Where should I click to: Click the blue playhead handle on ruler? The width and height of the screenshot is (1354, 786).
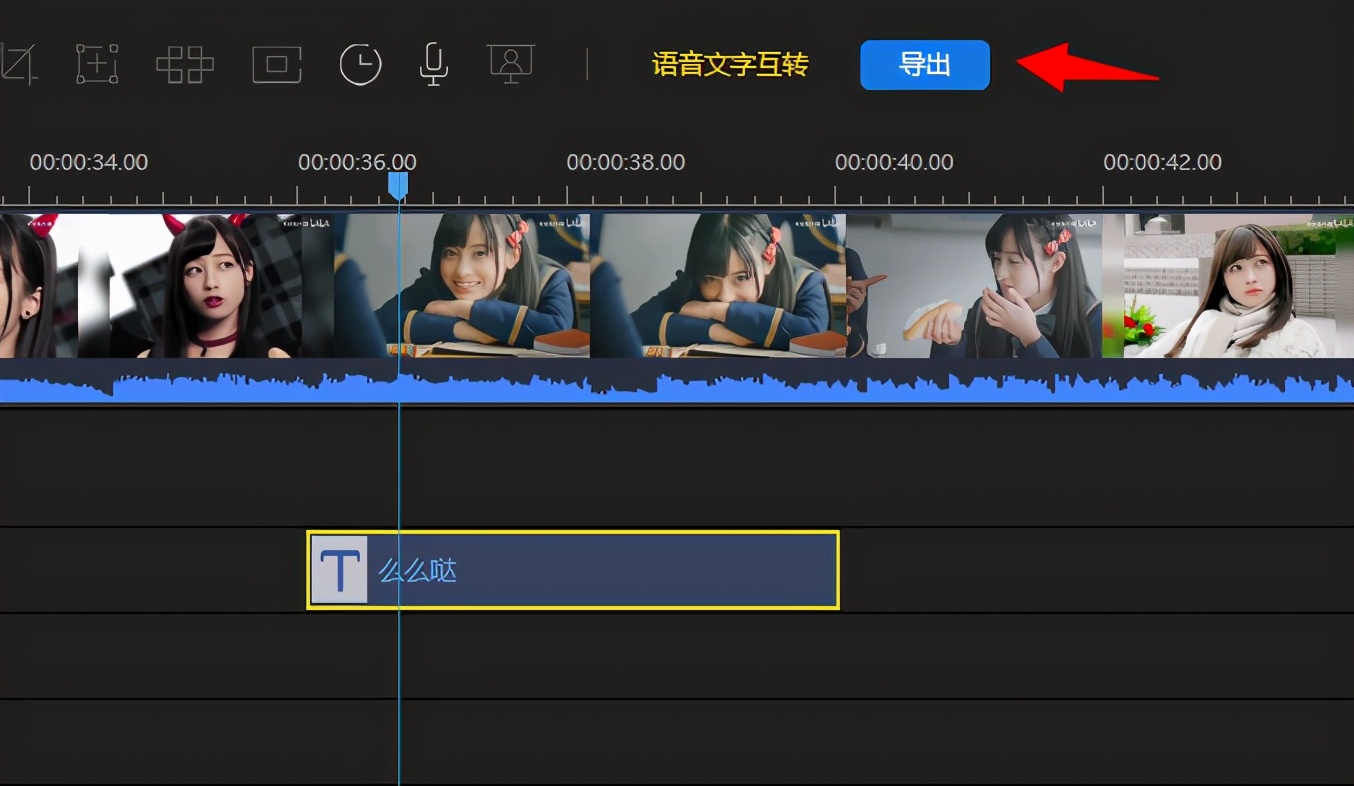[398, 185]
